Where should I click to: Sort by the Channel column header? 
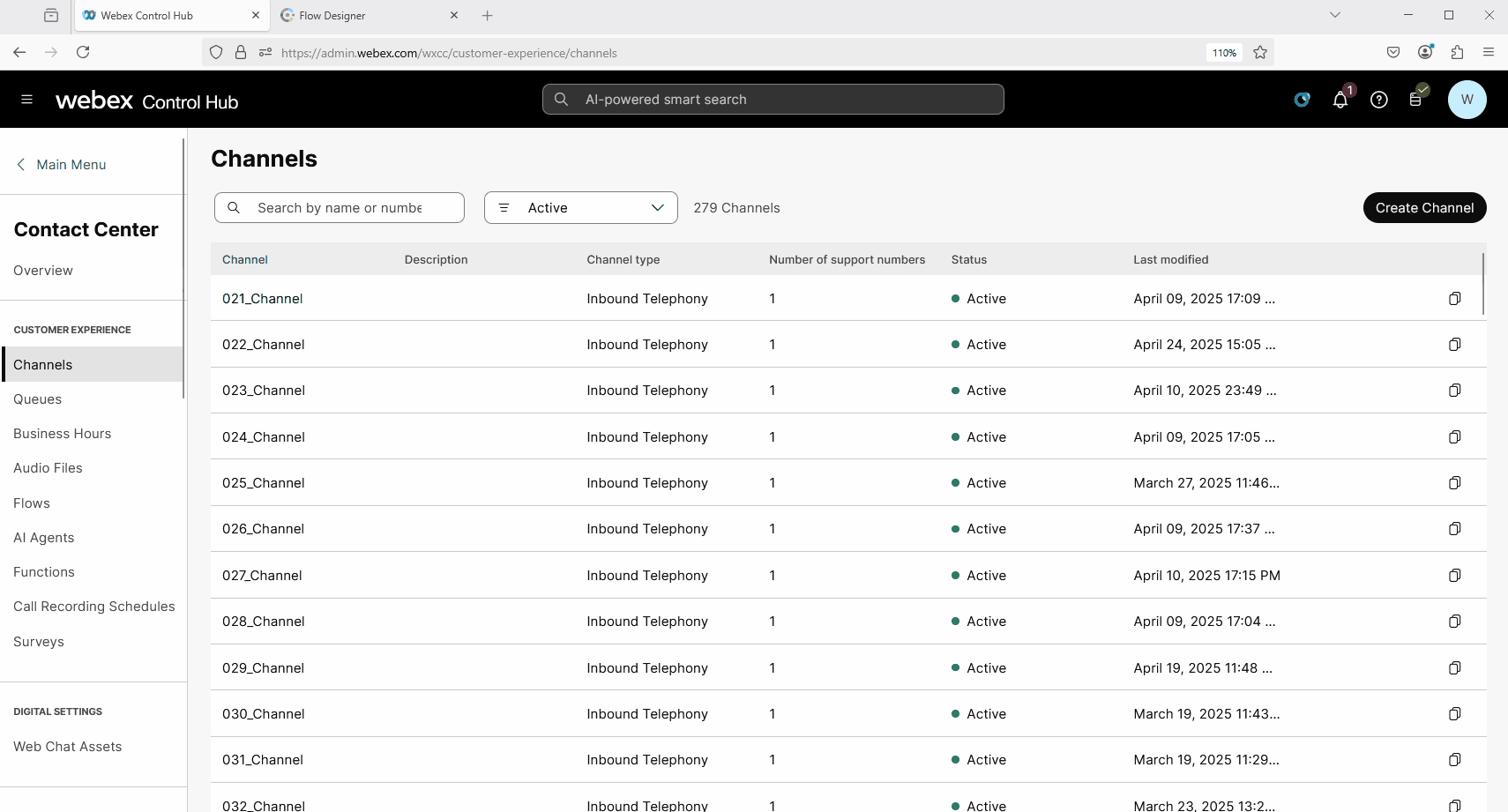coord(245,260)
